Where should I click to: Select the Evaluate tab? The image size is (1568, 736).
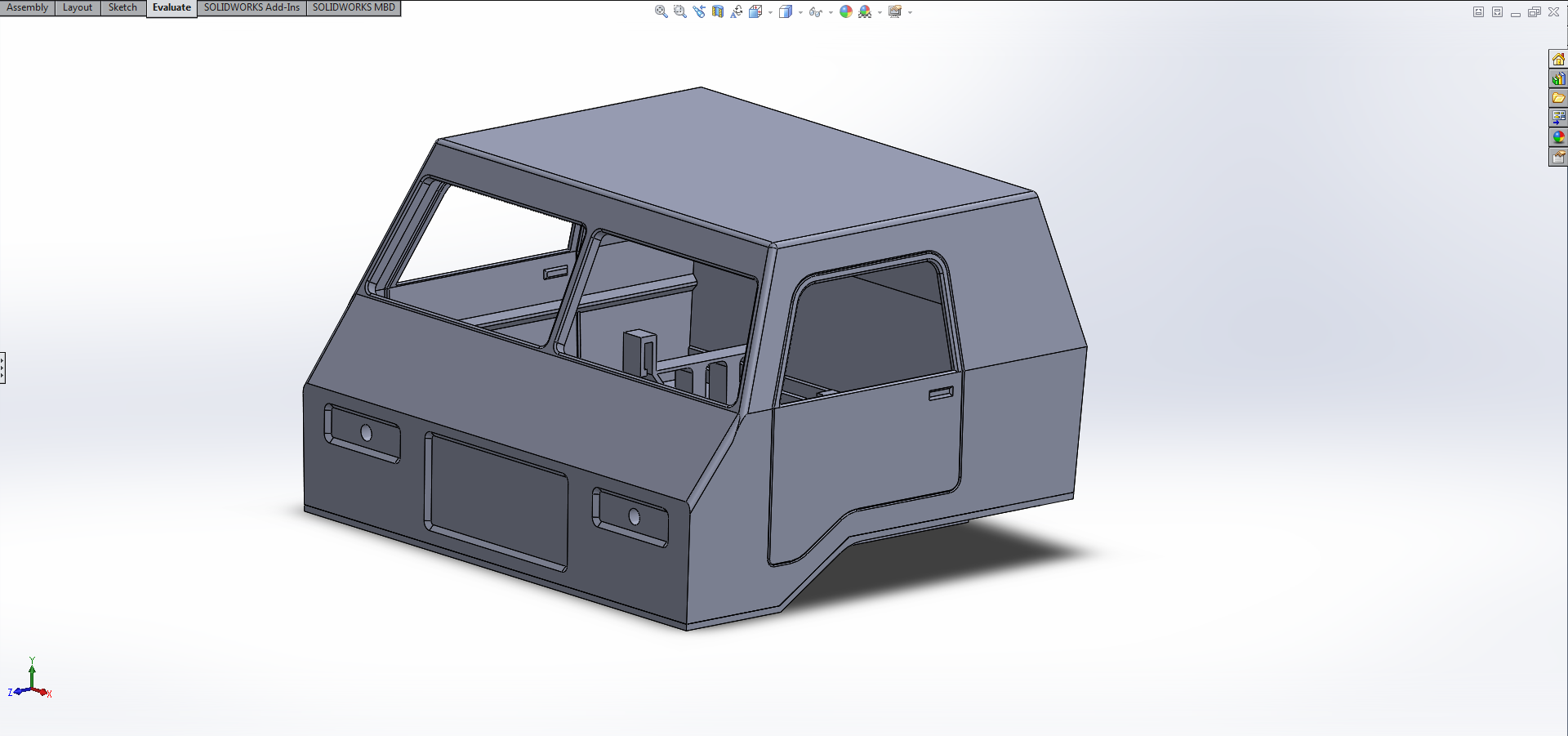coord(171,8)
